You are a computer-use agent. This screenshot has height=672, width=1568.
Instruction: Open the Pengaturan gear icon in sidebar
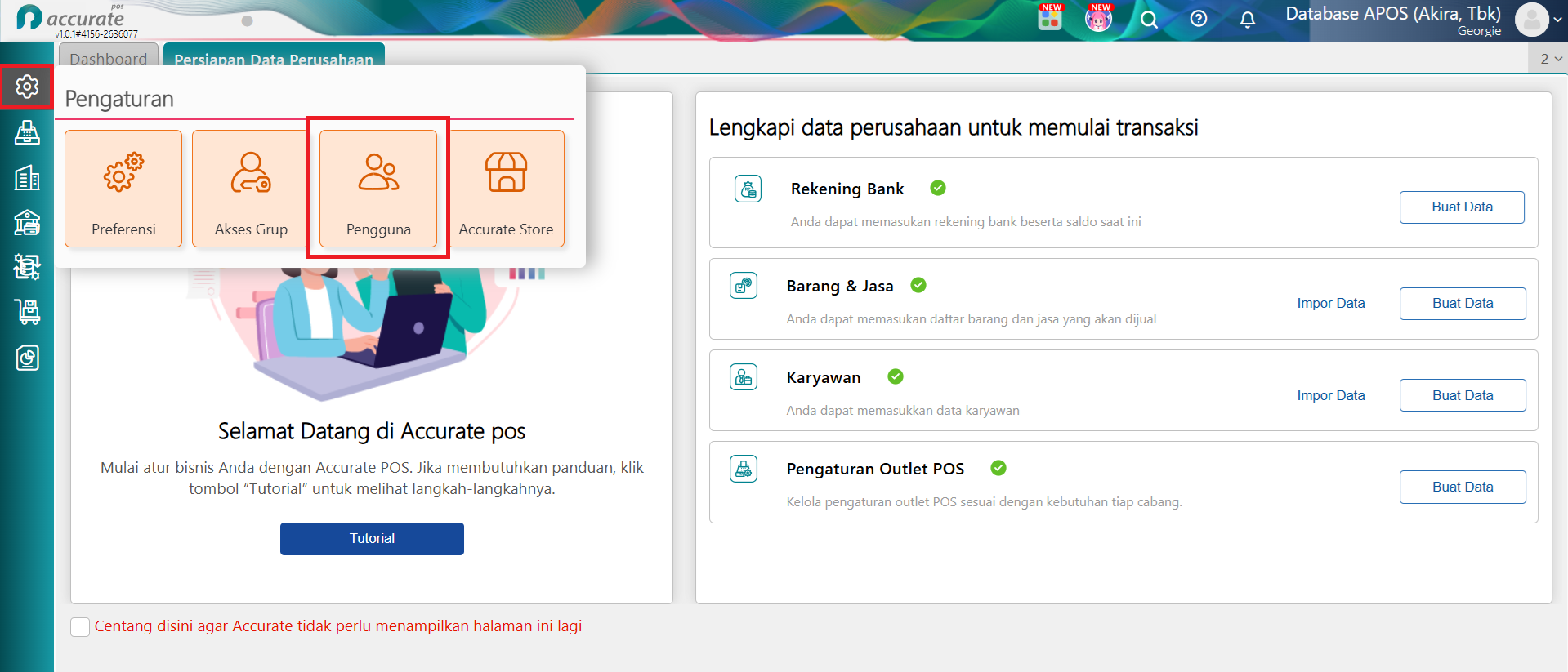coord(27,87)
